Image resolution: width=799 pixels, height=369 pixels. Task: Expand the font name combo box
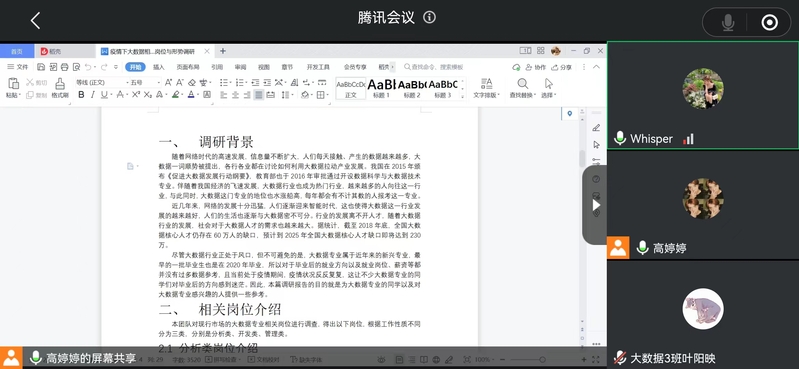pyautogui.click(x=100, y=82)
